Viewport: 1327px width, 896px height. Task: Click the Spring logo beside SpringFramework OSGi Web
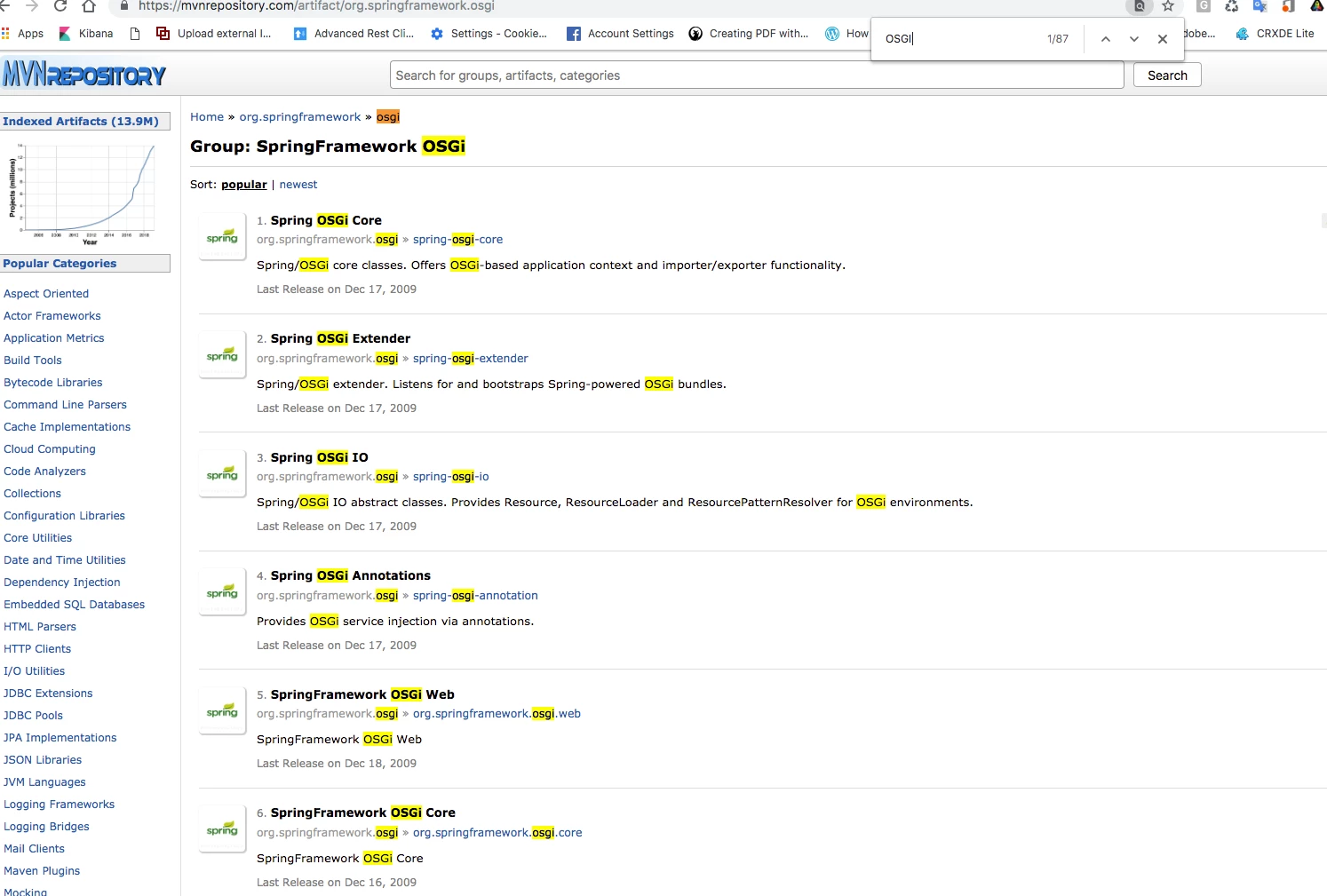[x=222, y=710]
